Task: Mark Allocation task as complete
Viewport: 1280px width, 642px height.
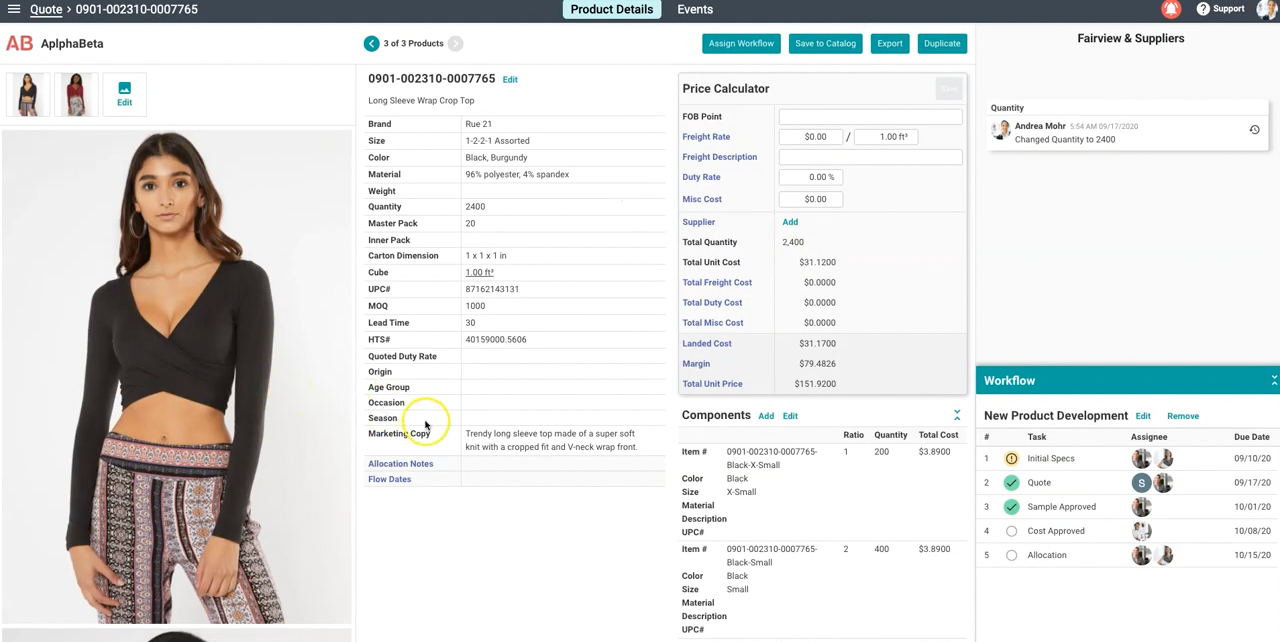Action: [x=1011, y=555]
